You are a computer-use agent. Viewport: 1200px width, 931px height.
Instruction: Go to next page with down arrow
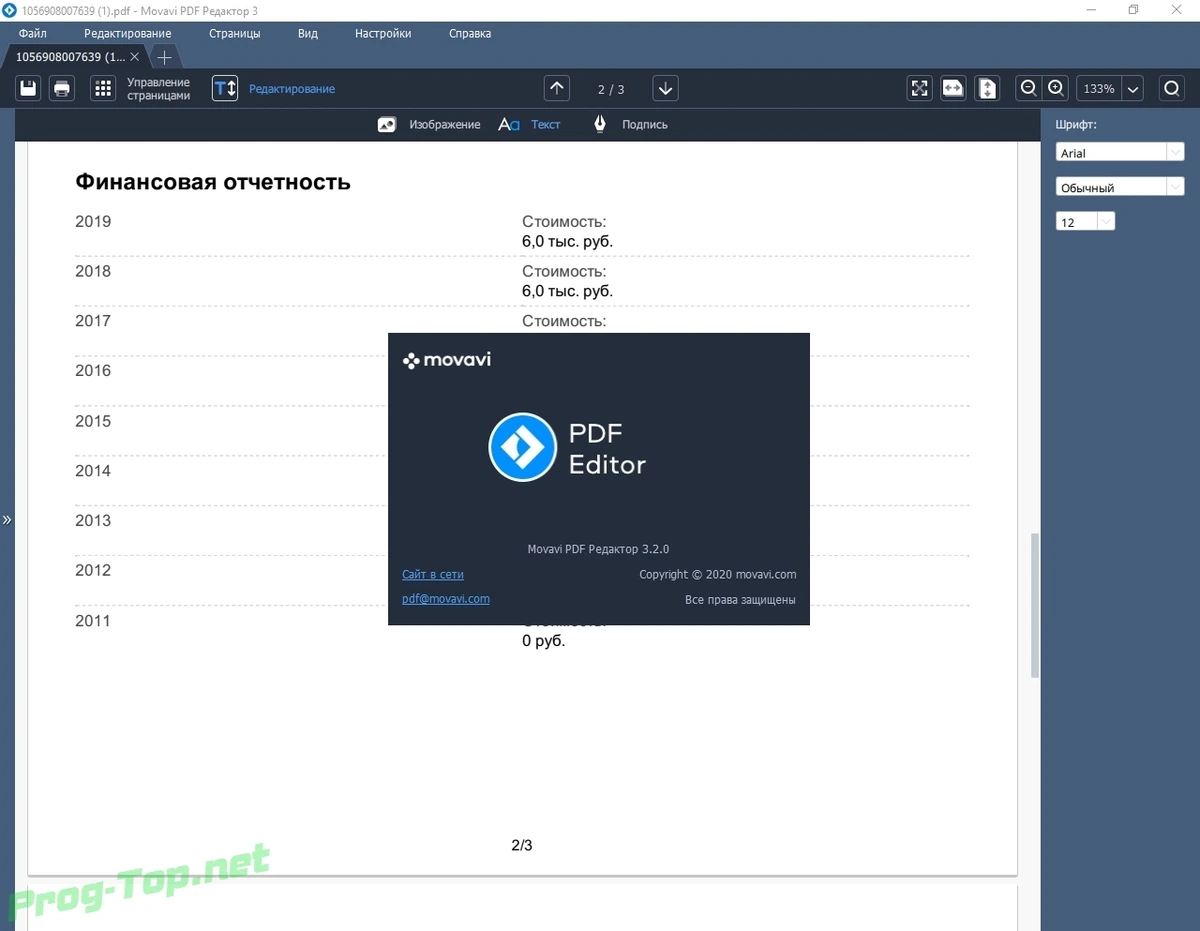click(665, 88)
